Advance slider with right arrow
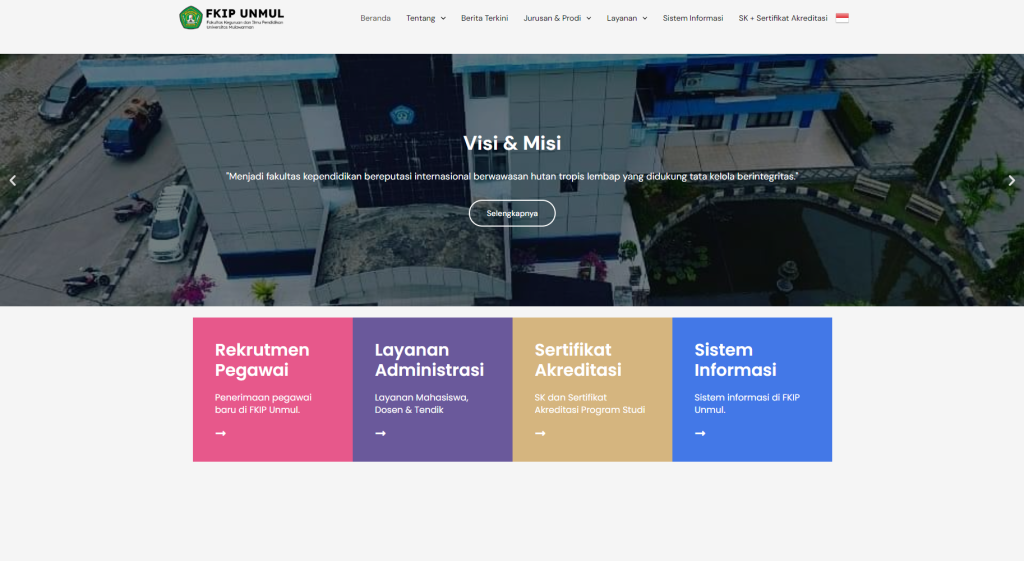Viewport: 1024px width, 561px height. [1011, 181]
